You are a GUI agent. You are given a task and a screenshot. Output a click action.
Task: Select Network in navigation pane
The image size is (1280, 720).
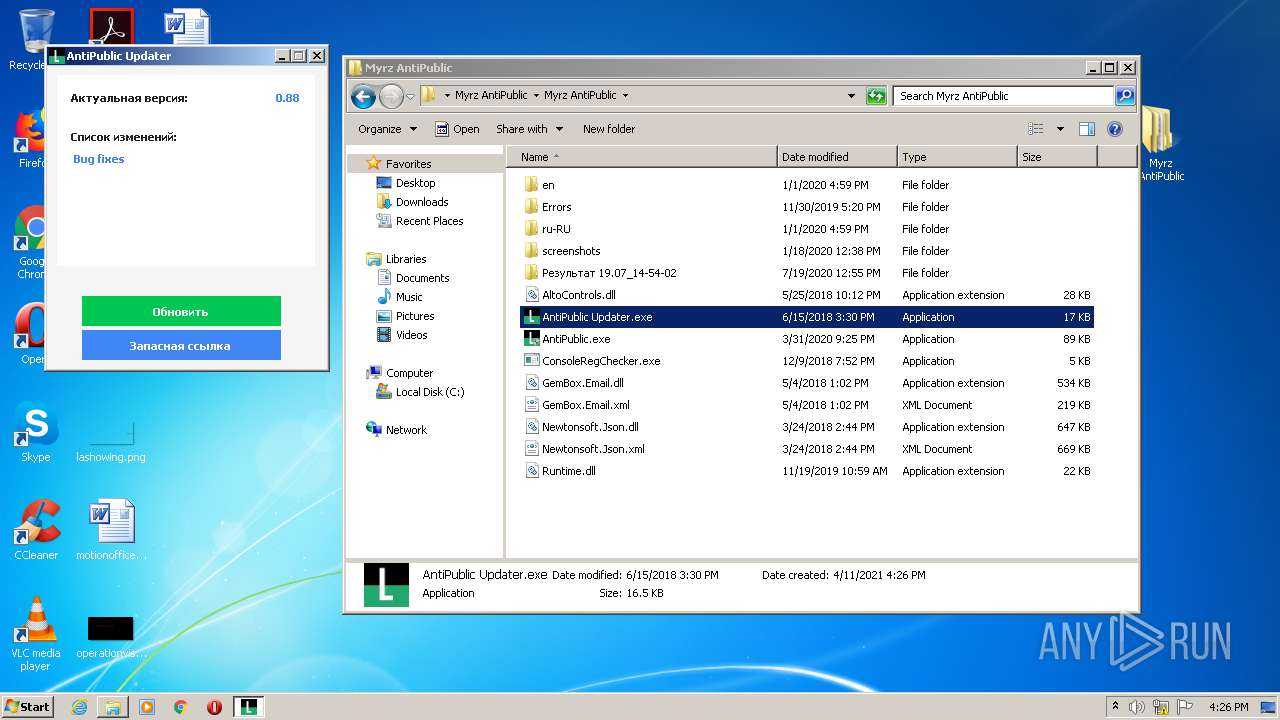point(406,430)
